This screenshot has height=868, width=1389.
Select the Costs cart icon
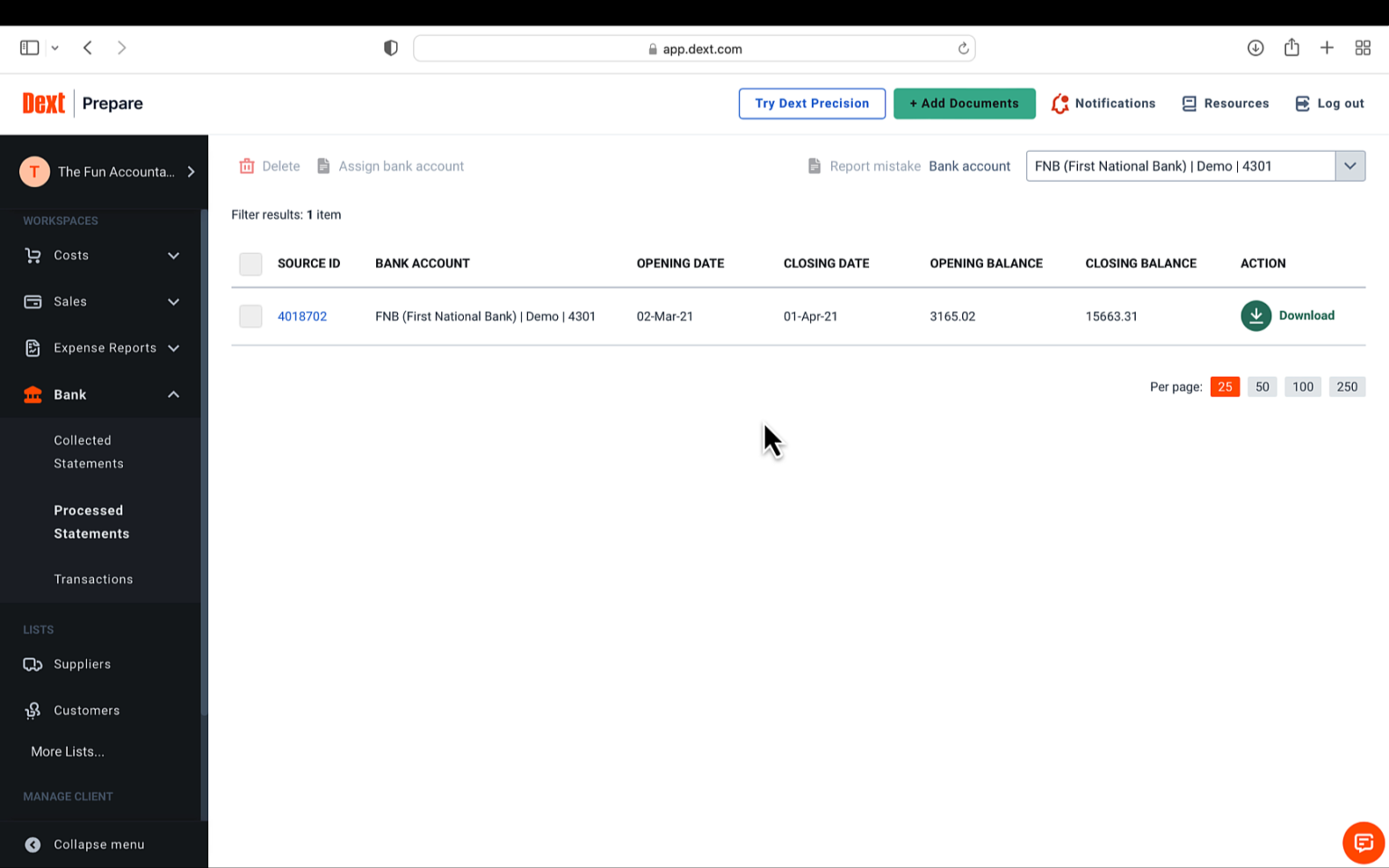[33, 255]
